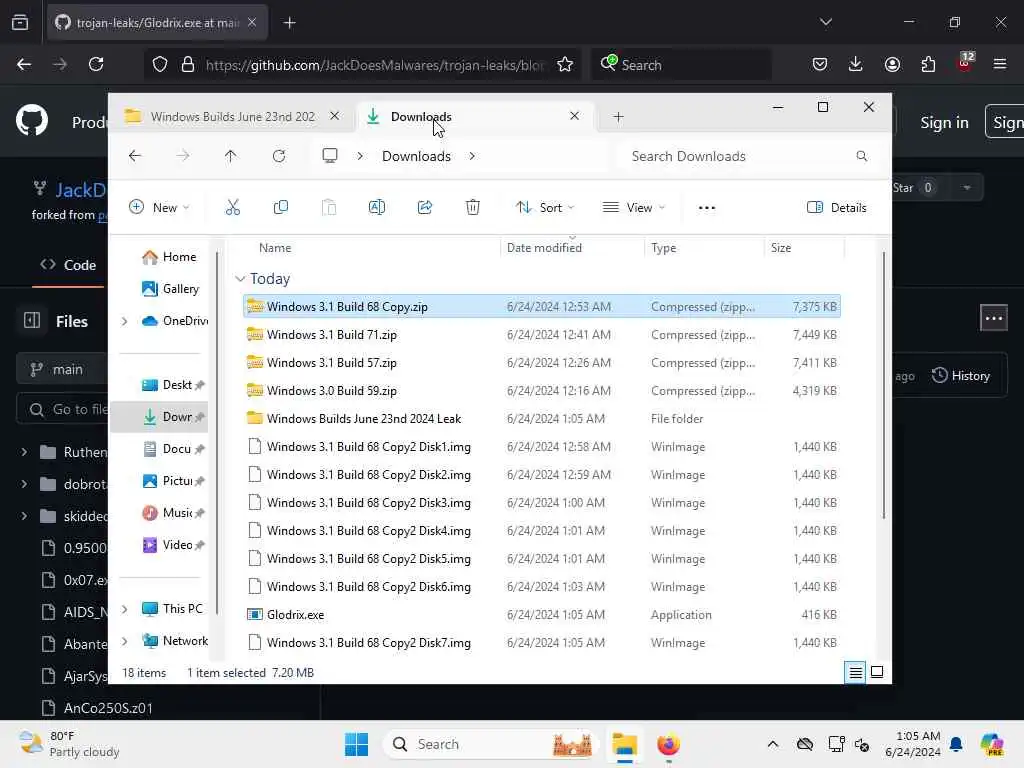
Task: Click the Cut icon in Explorer toolbar
Action: point(232,208)
